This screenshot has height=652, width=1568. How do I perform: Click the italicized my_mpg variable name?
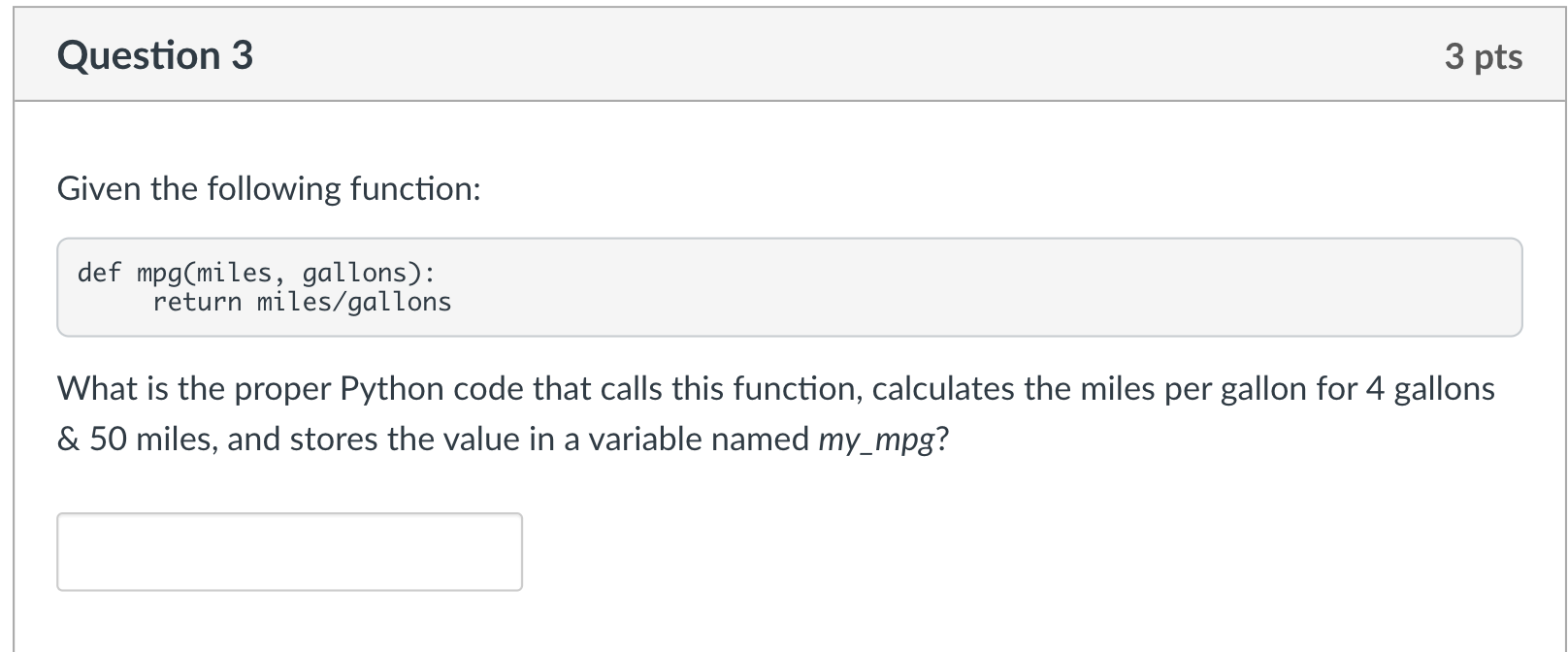(876, 438)
